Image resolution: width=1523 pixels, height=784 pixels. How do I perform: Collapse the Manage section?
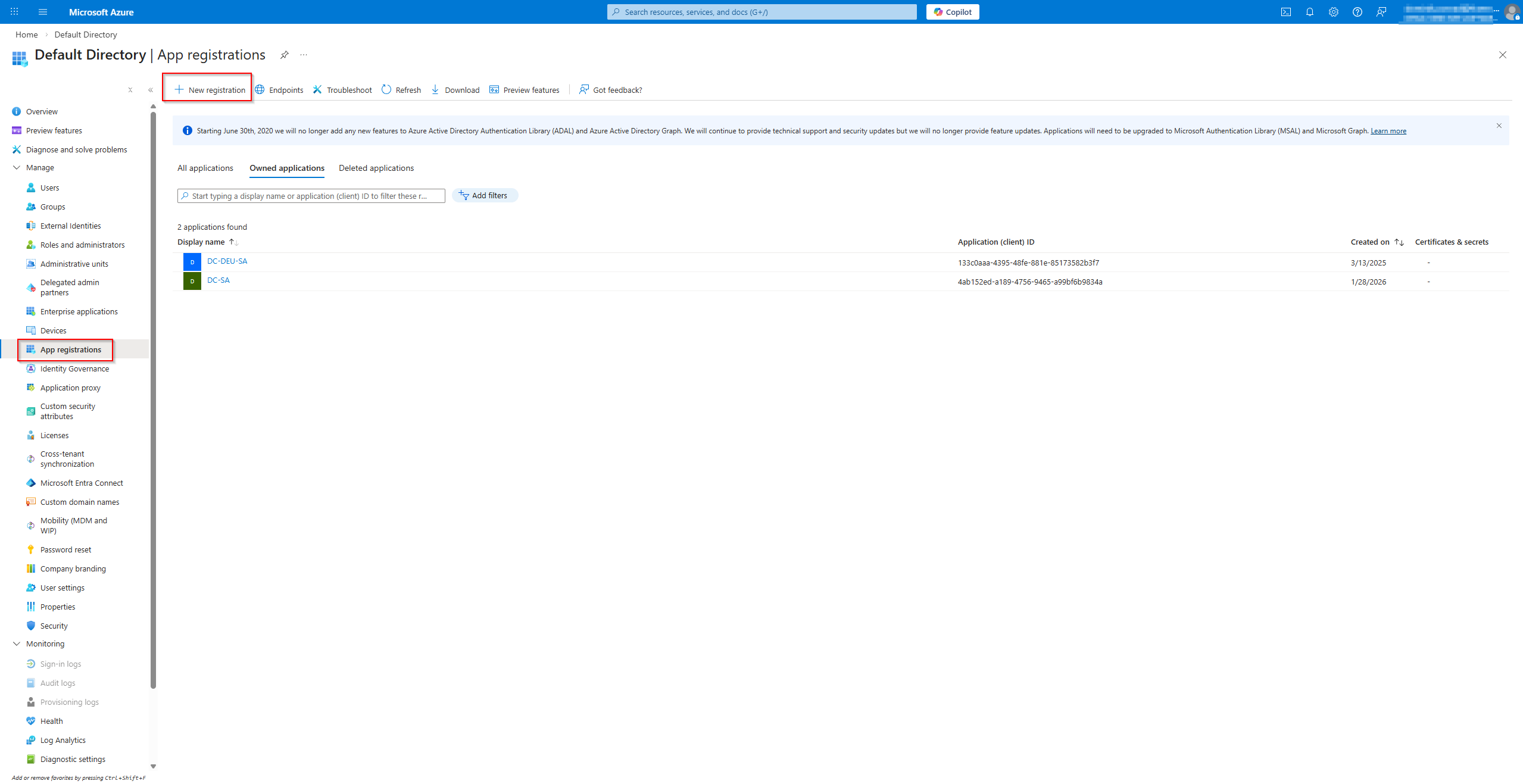pos(17,168)
